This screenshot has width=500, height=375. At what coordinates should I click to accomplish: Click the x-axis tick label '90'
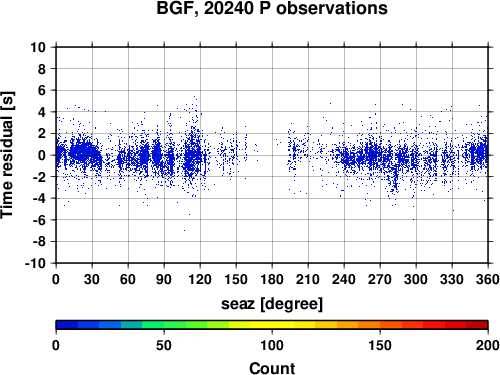(x=164, y=279)
